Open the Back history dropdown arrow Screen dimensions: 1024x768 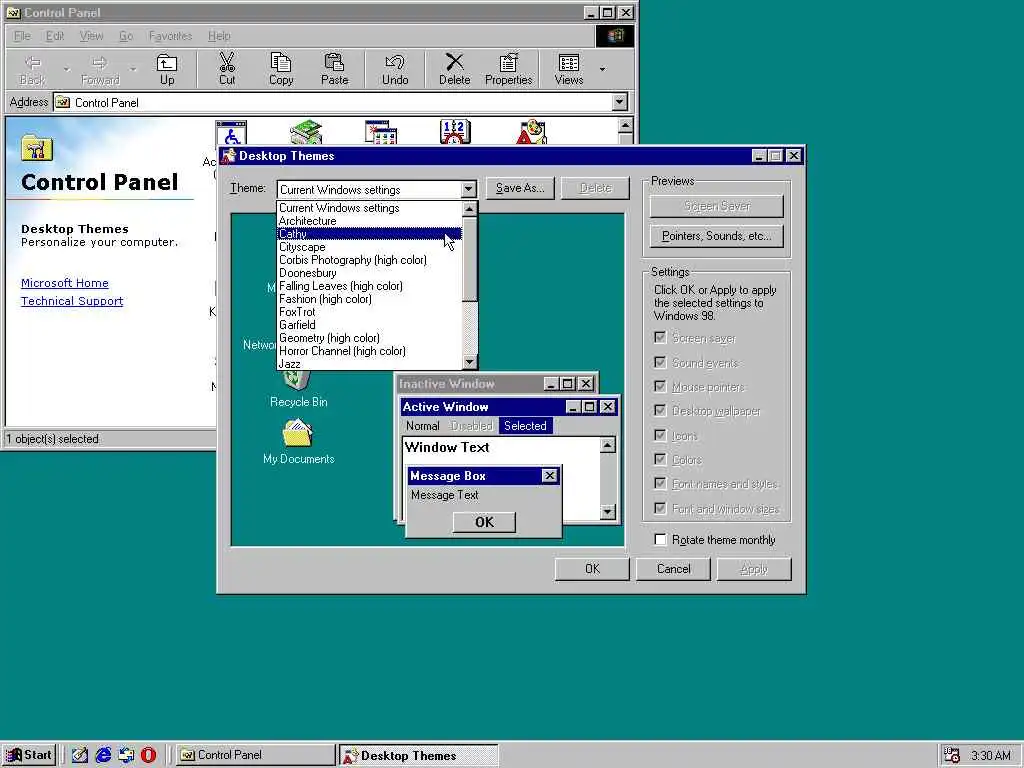point(66,69)
